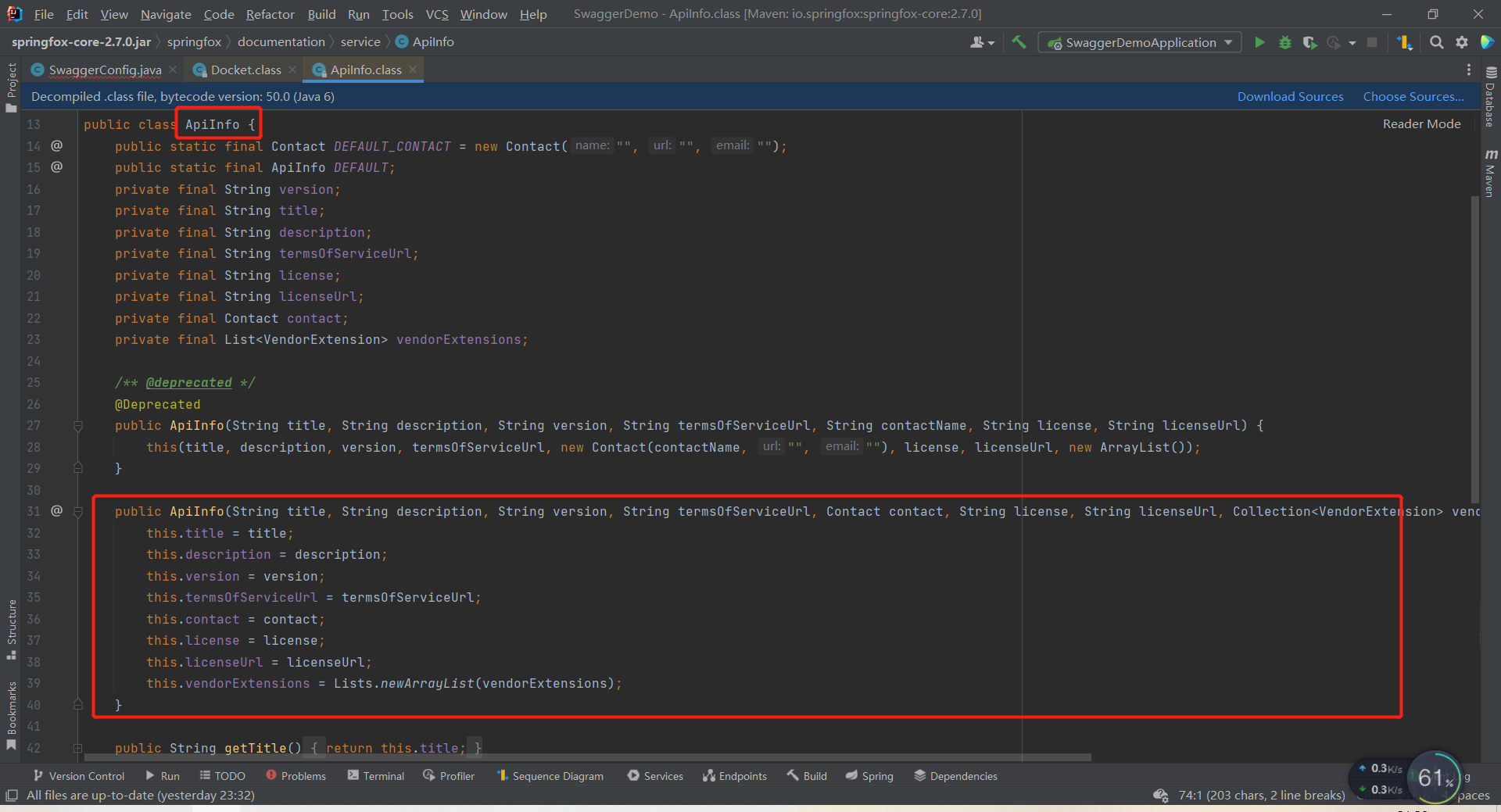The width and height of the screenshot is (1501, 812).
Task: Click the springfox-core-2.7.0.jar breadcrumb
Action: point(81,41)
